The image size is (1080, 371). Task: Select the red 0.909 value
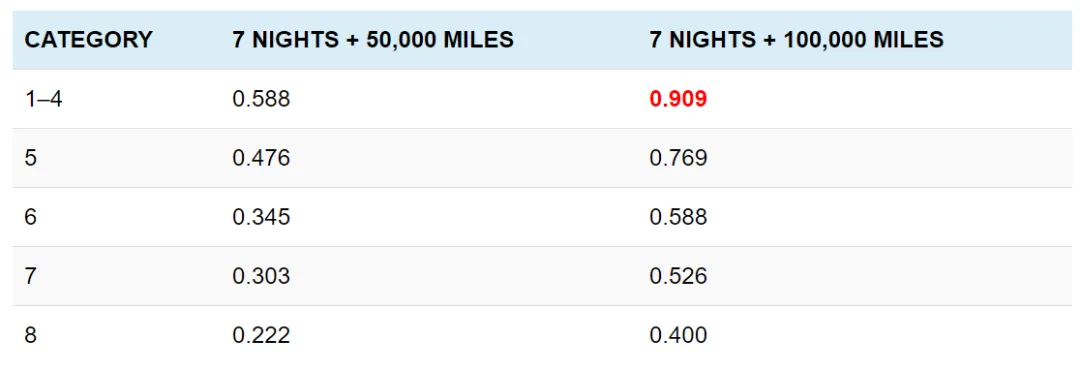(x=678, y=99)
